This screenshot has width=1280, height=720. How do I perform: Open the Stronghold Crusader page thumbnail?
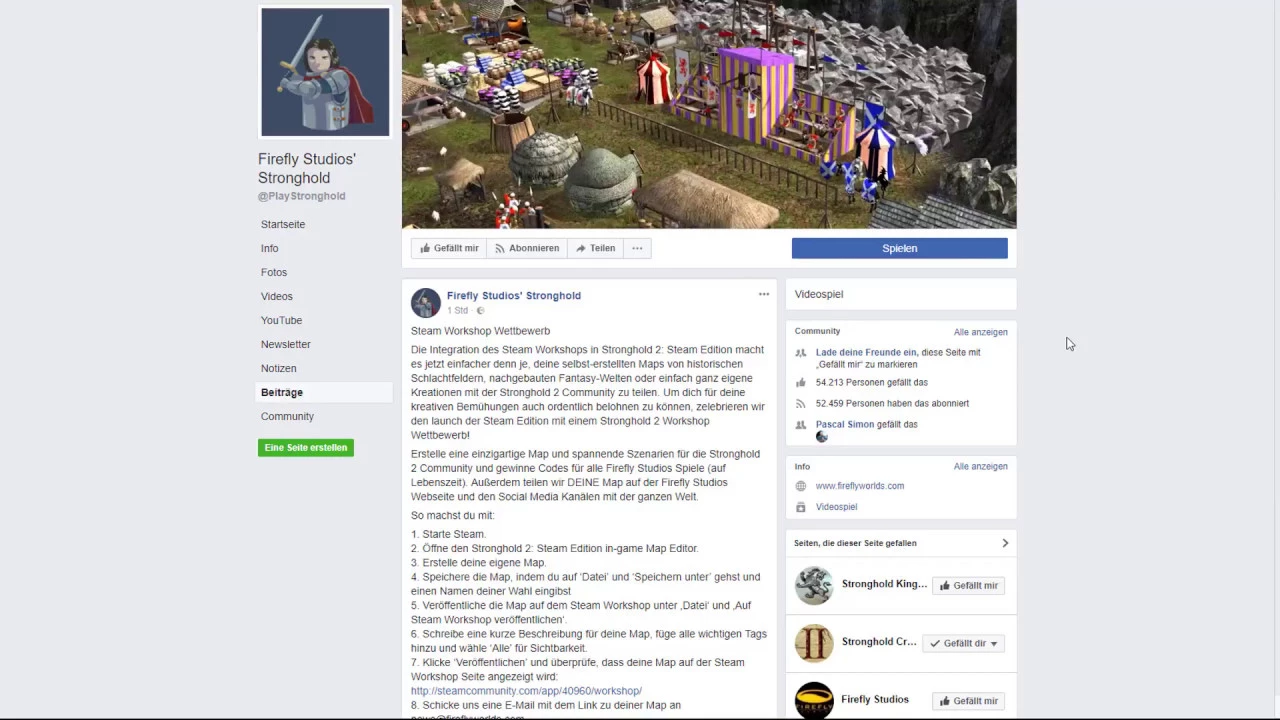(814, 643)
